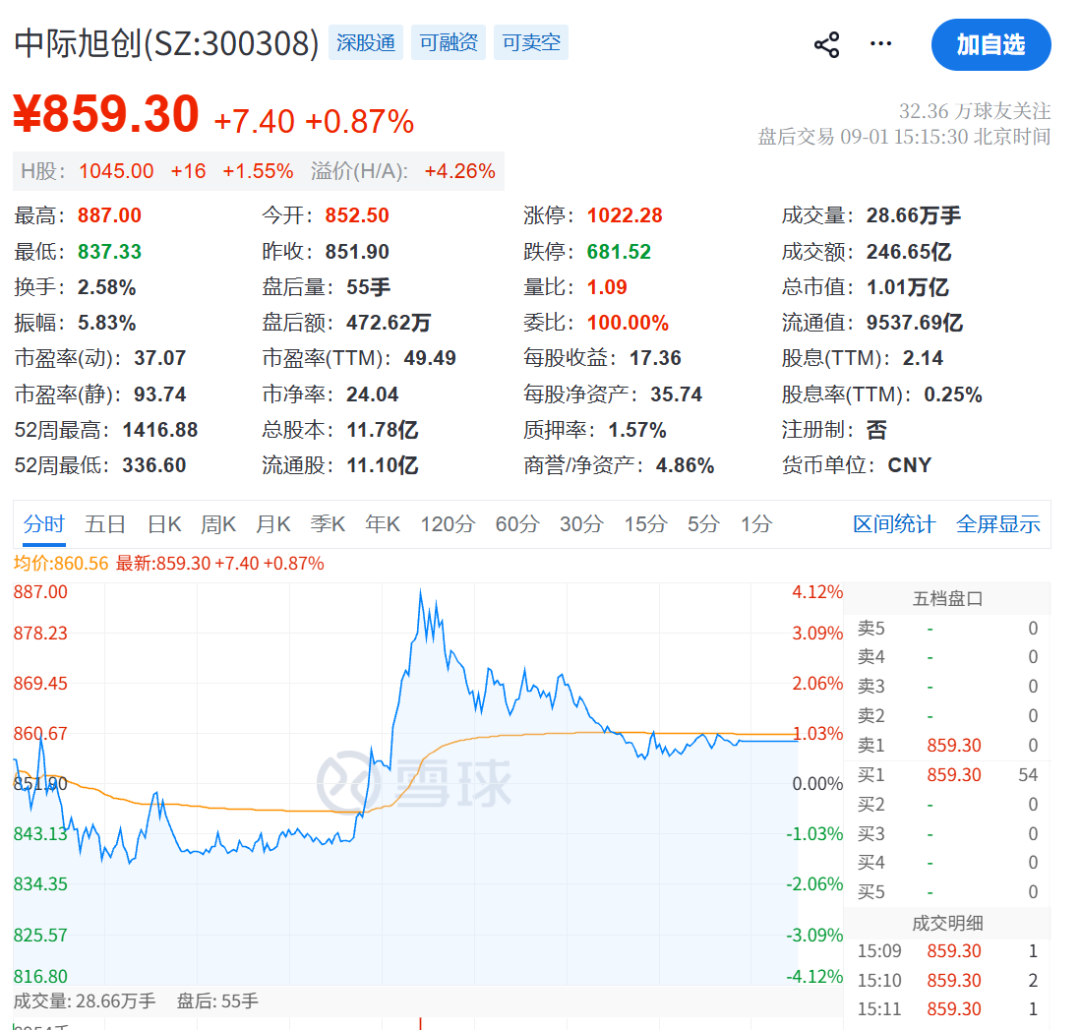Screen dimensions: 1080x1030
Task: Click the 卖1 row in order book
Action: click(x=947, y=745)
